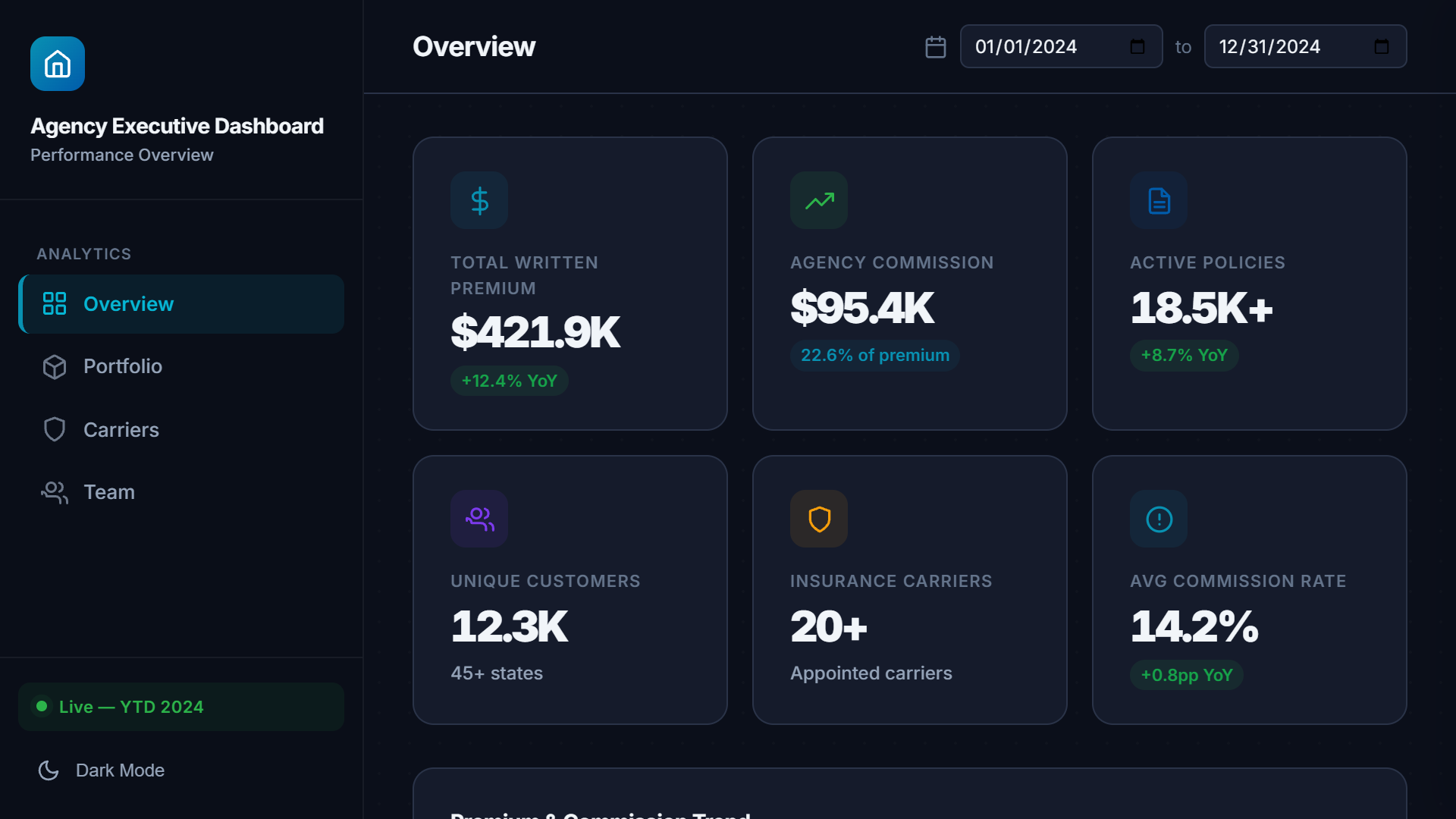Screen dimensions: 1456x819
Task: Click the 22.6% of premium badge
Action: click(874, 355)
